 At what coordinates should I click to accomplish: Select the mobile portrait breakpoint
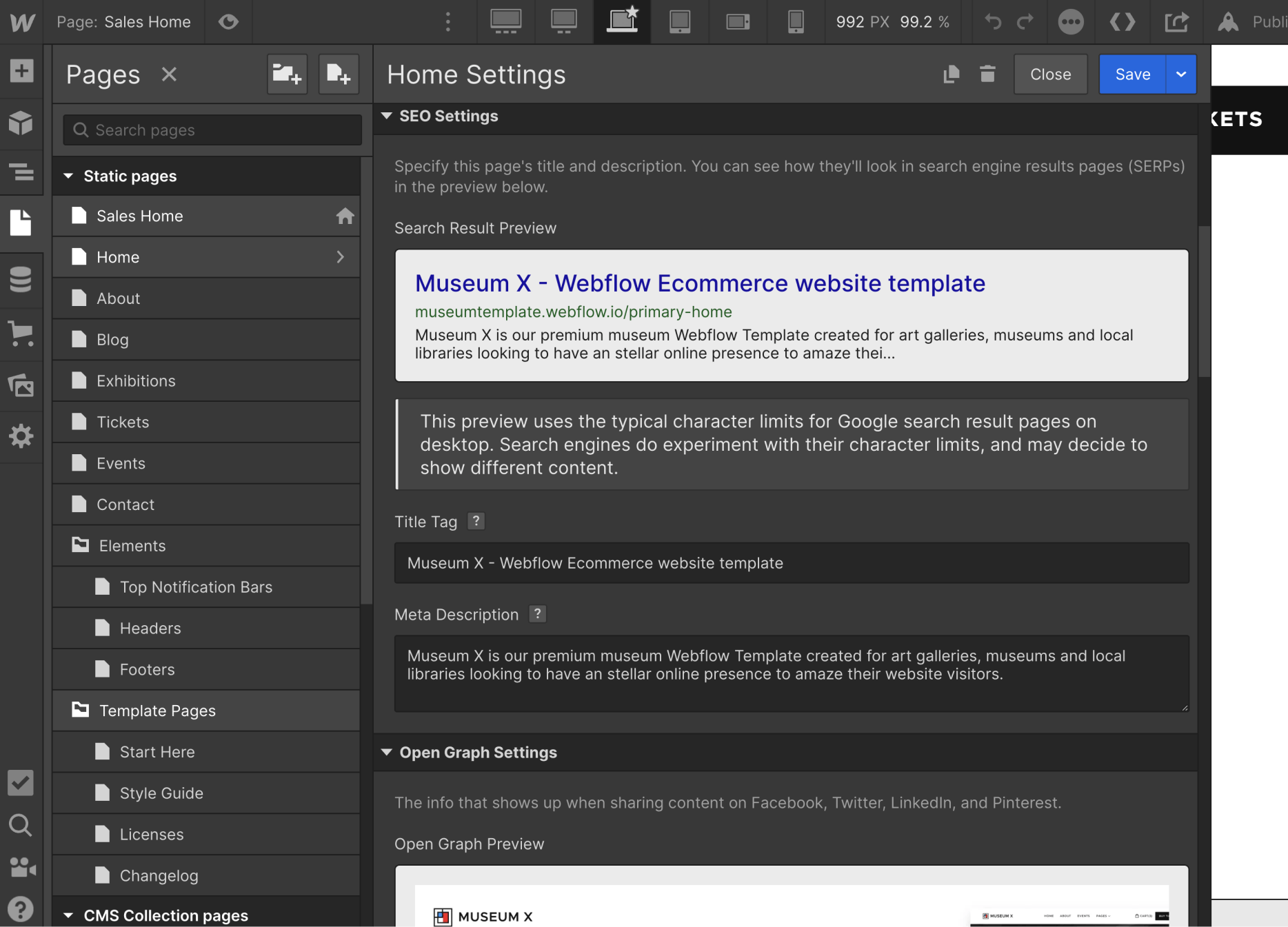click(x=796, y=22)
